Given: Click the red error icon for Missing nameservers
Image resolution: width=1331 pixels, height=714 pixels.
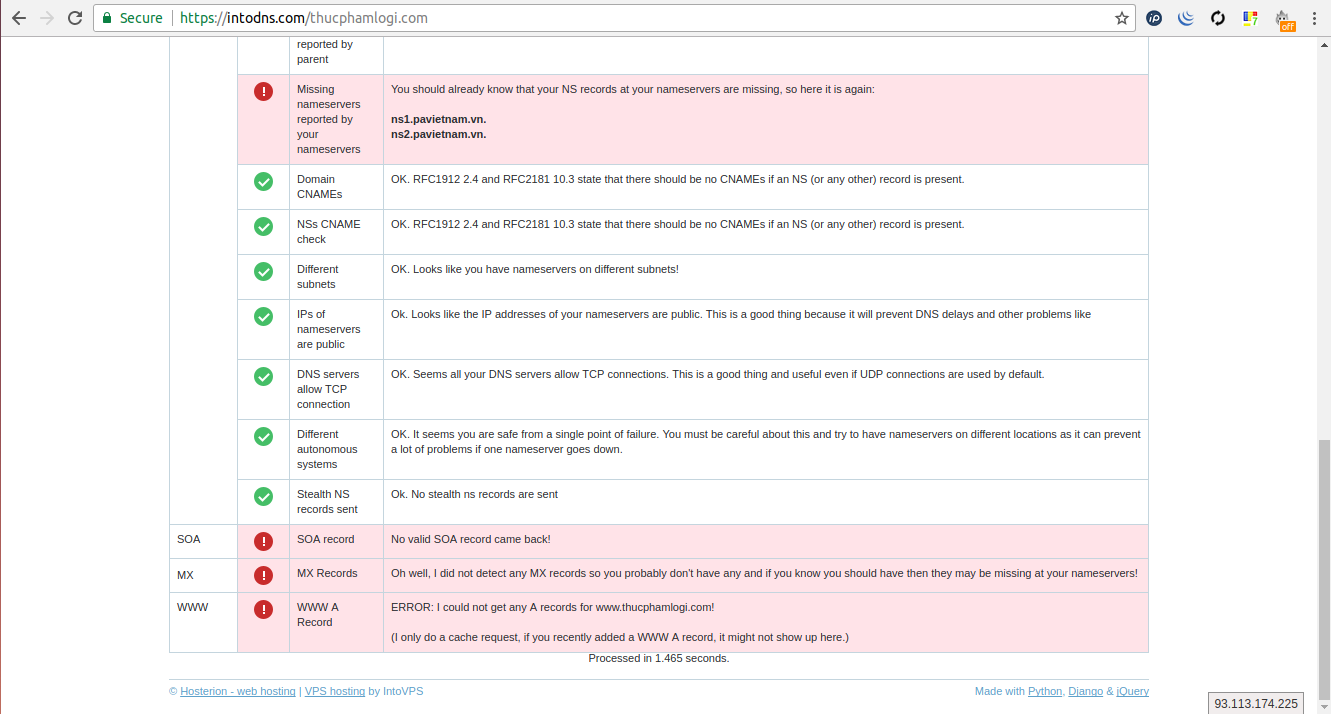Looking at the screenshot, I should coord(263,91).
